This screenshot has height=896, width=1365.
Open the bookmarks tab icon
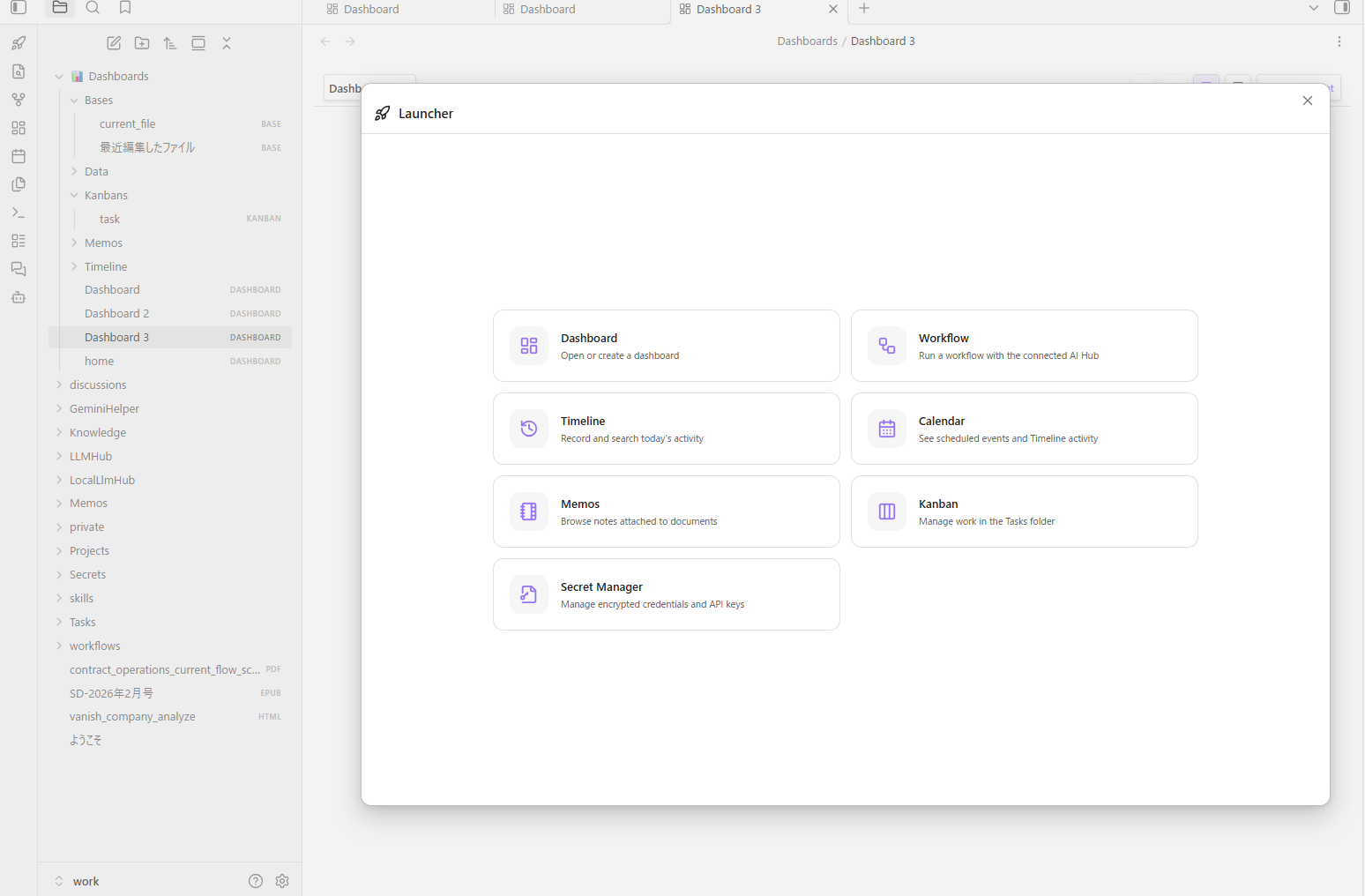(125, 8)
